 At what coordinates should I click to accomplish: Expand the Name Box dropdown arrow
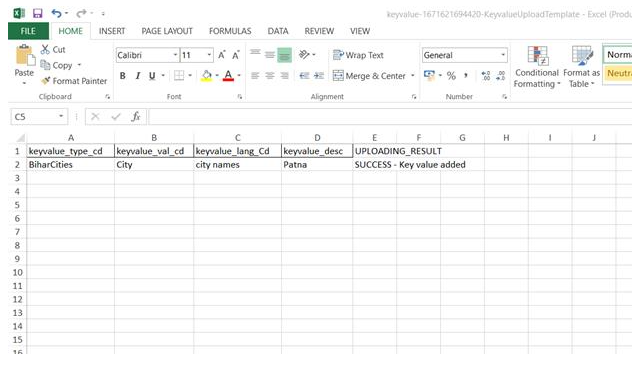click(x=61, y=117)
